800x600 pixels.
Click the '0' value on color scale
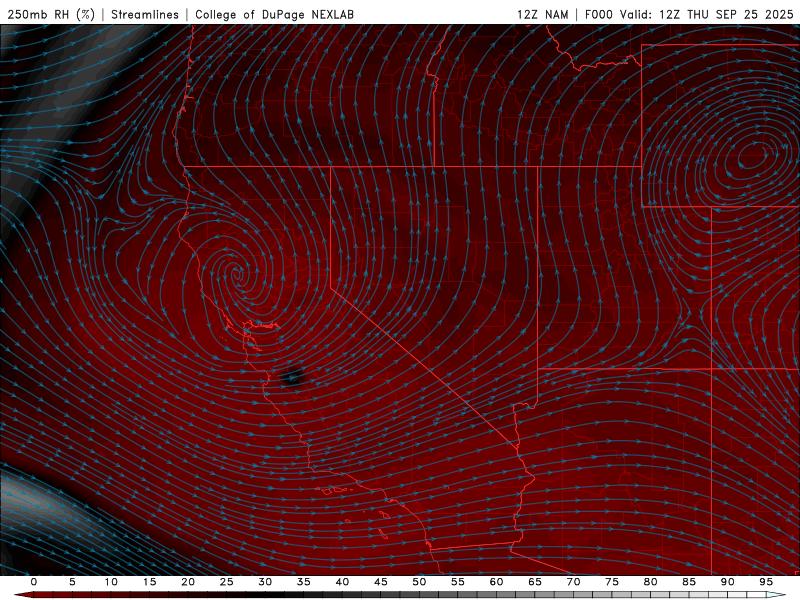[34, 582]
